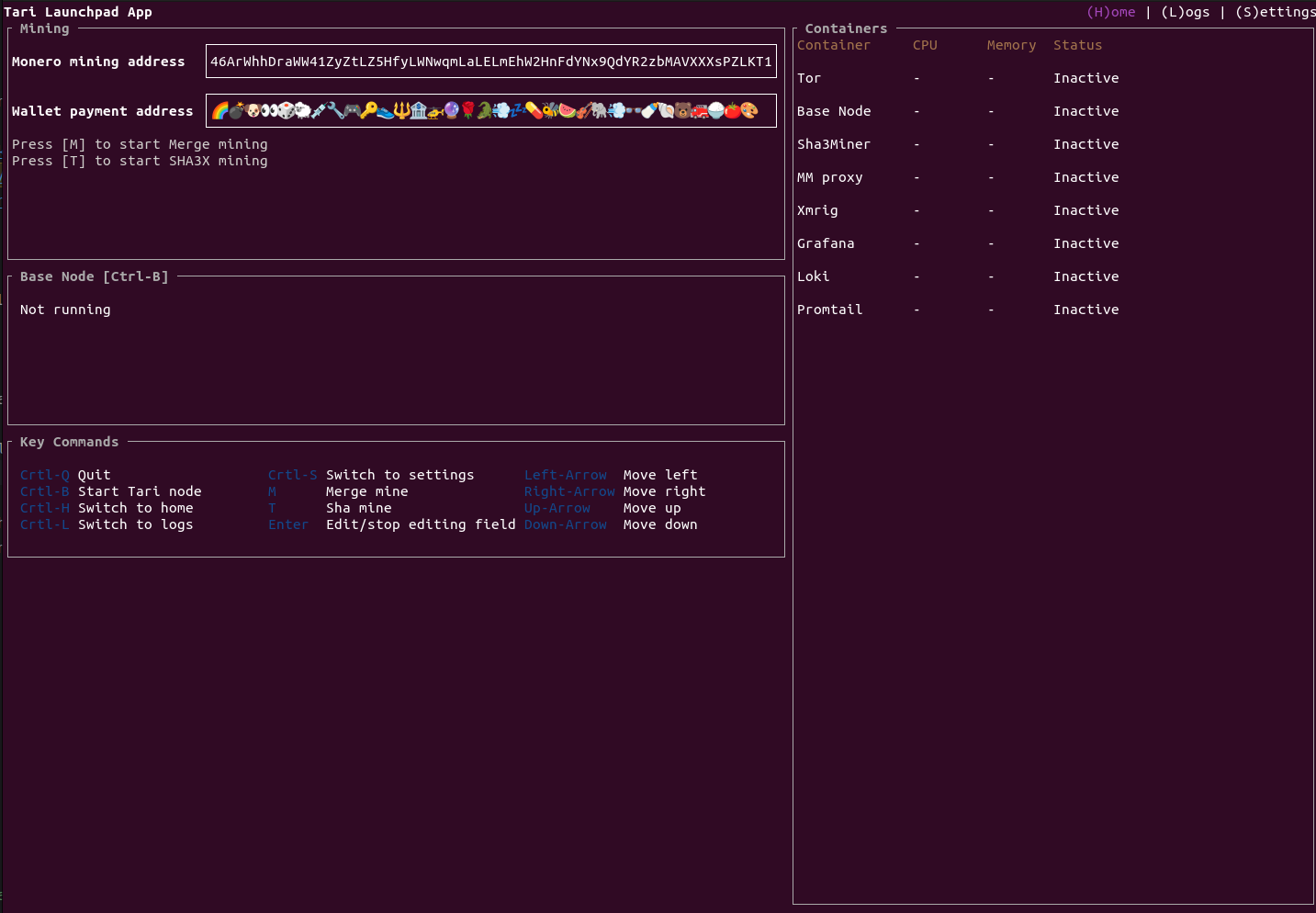
Task: Click the Crtl-B Start Tari node command
Action: [110, 491]
